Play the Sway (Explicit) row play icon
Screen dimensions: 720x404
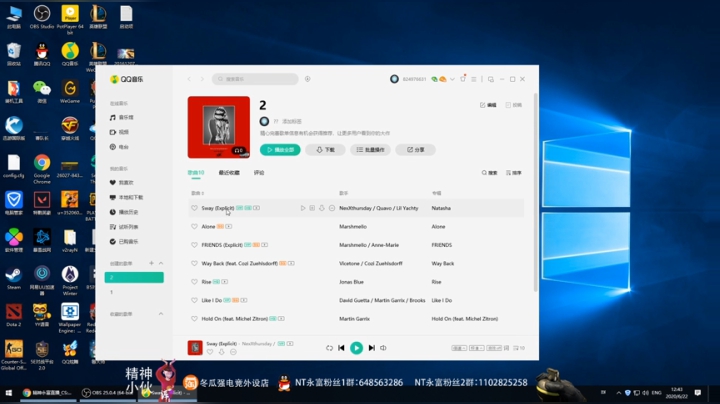pyautogui.click(x=303, y=208)
